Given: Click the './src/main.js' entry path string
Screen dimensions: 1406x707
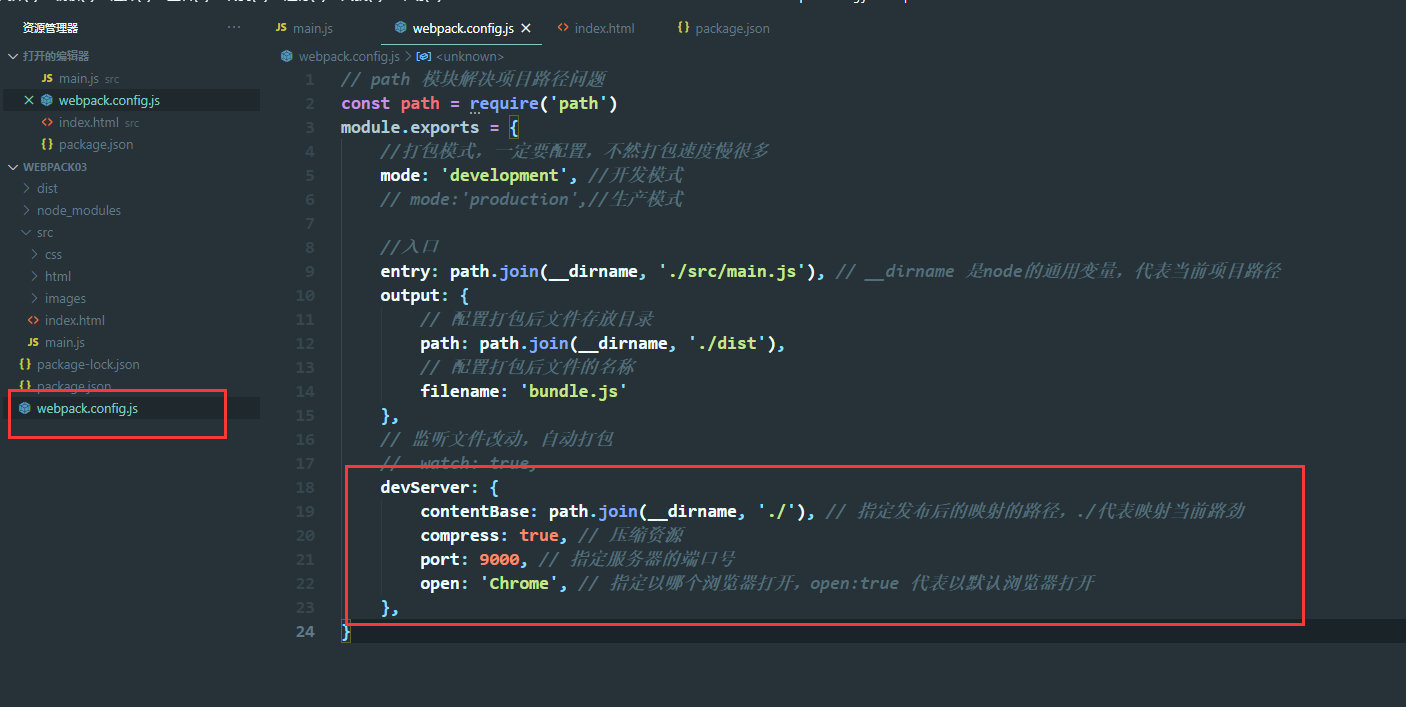Looking at the screenshot, I should [734, 271].
